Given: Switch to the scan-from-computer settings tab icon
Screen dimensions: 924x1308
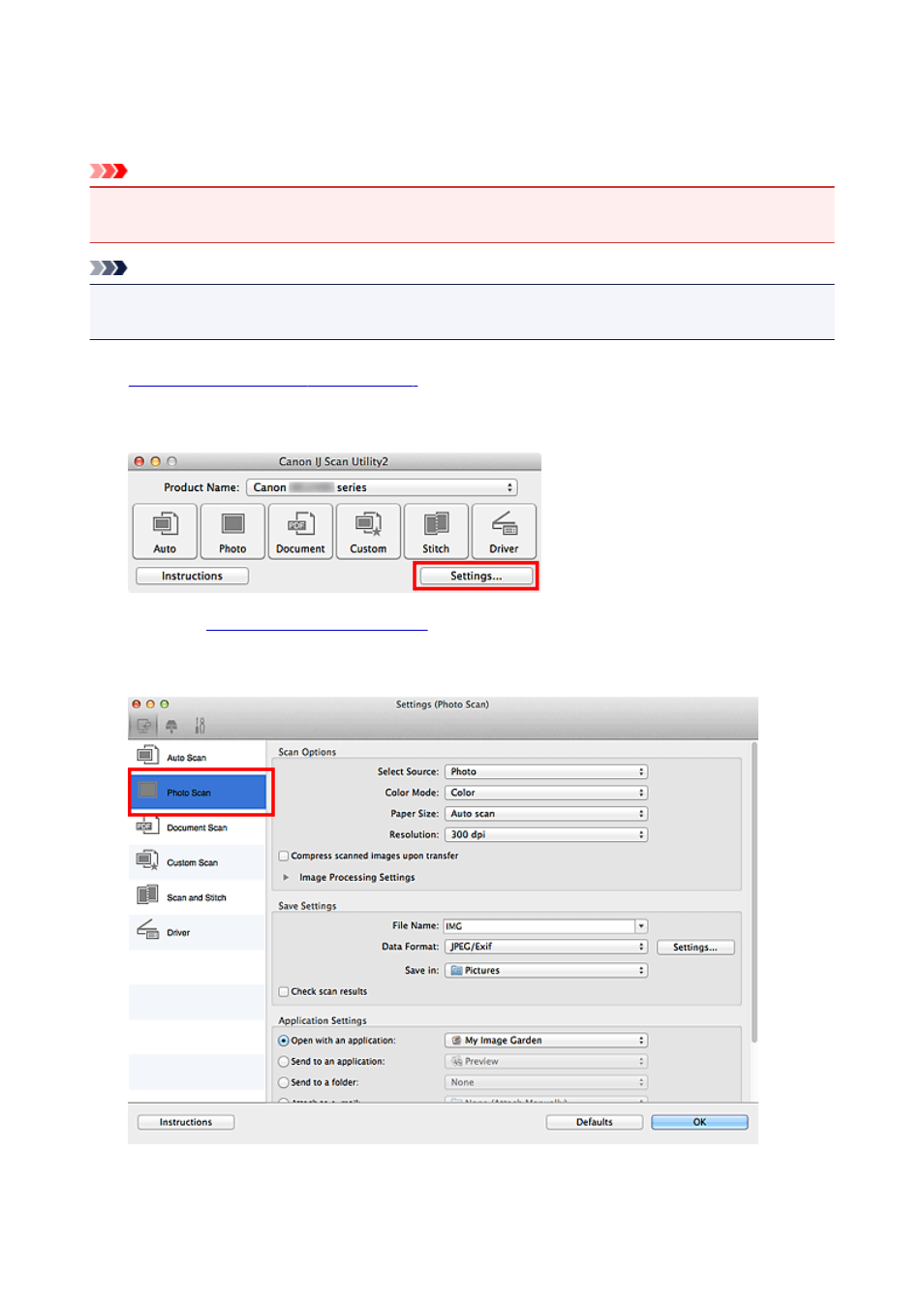Looking at the screenshot, I should [x=143, y=725].
